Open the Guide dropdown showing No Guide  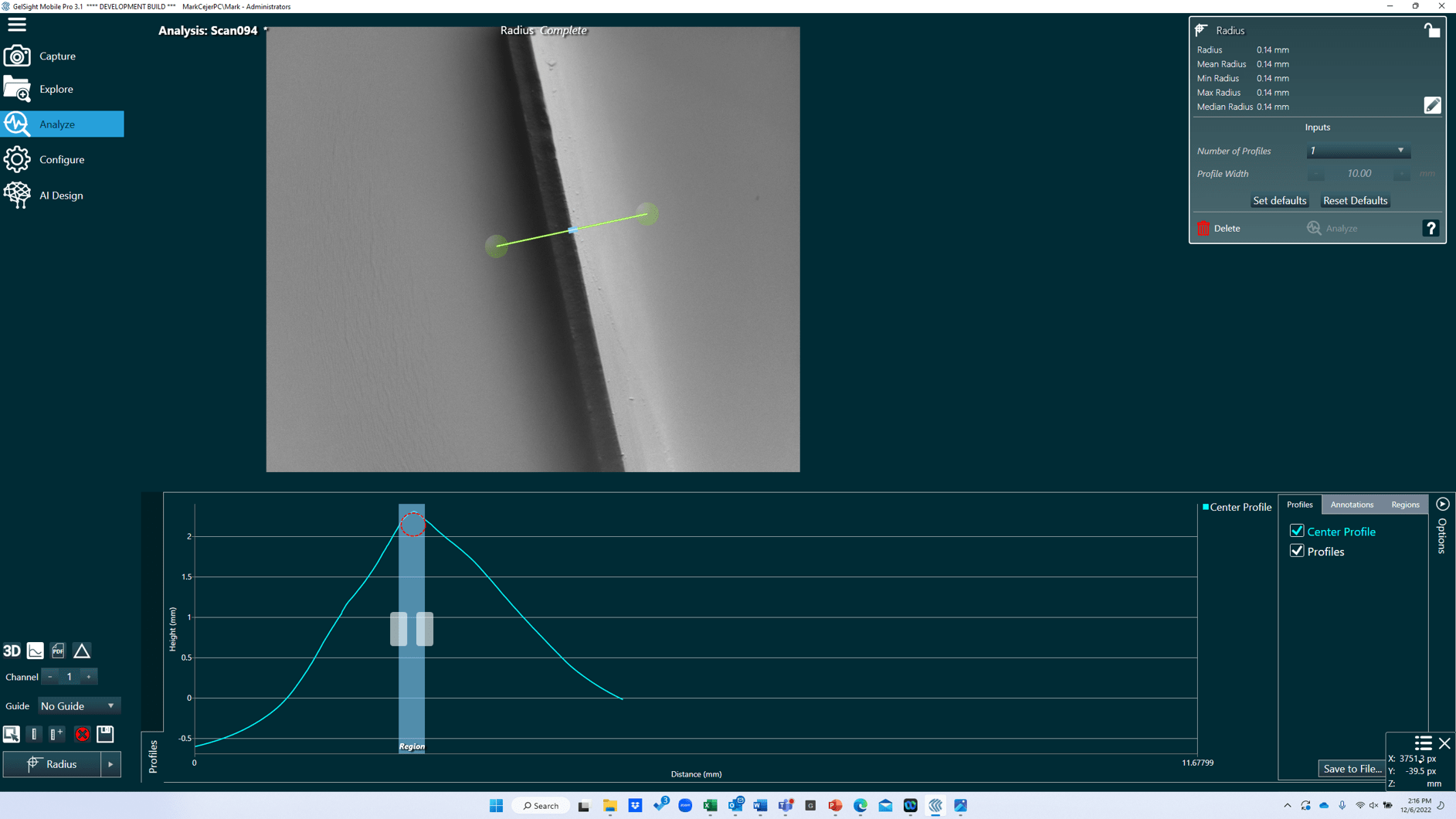click(78, 705)
